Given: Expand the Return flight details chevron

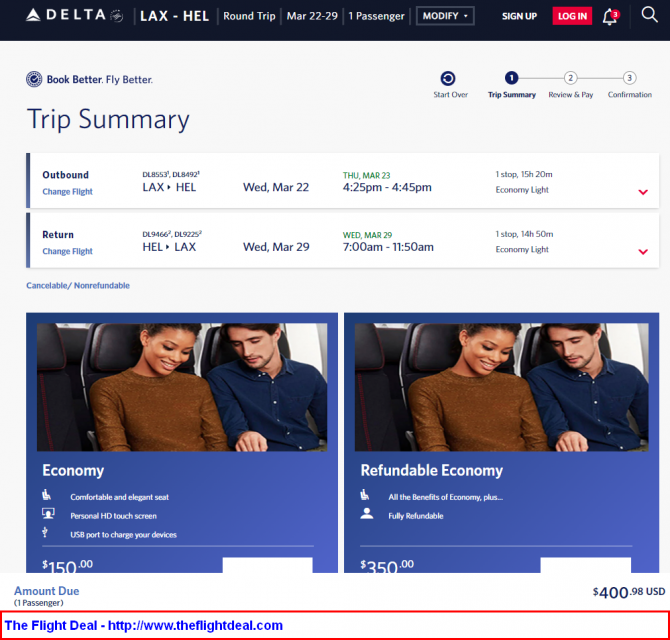Looking at the screenshot, I should point(643,252).
